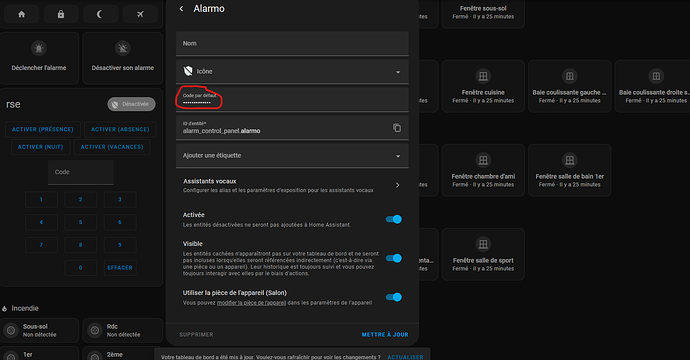Tap keypad digit 3

(120, 199)
